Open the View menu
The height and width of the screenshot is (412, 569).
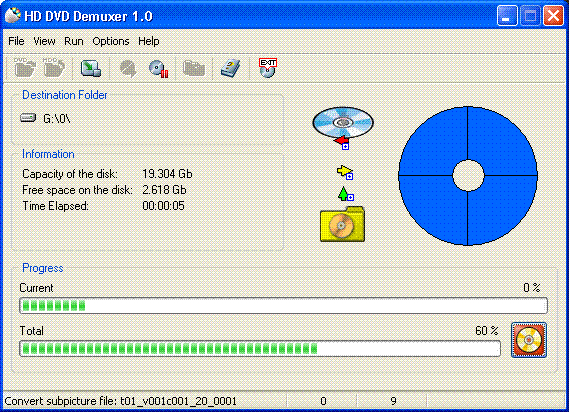click(44, 41)
